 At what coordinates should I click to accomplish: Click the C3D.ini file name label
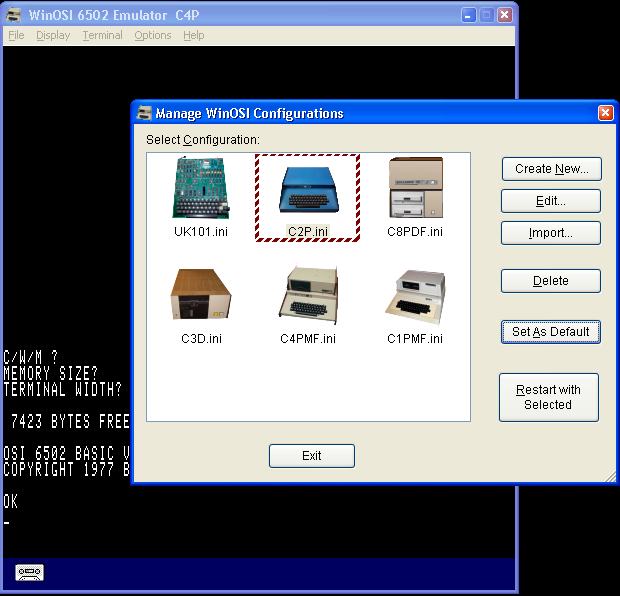point(201,339)
